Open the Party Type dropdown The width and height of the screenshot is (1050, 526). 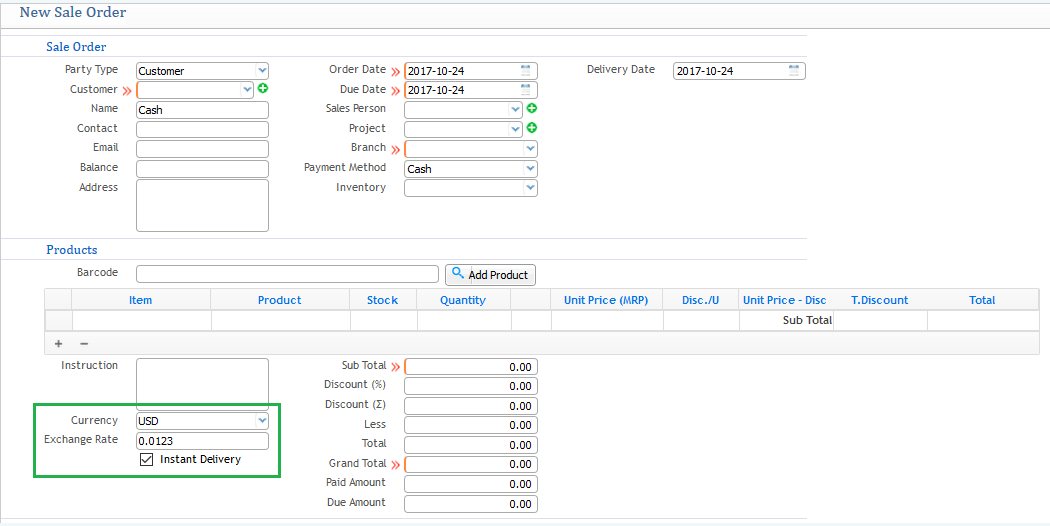(261, 70)
